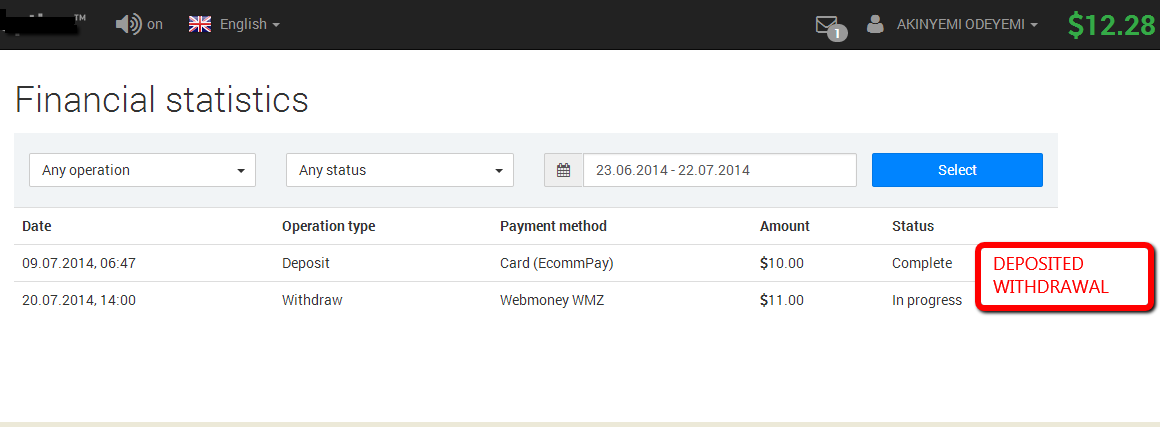
Task: Click the blue Select button
Action: point(957,170)
